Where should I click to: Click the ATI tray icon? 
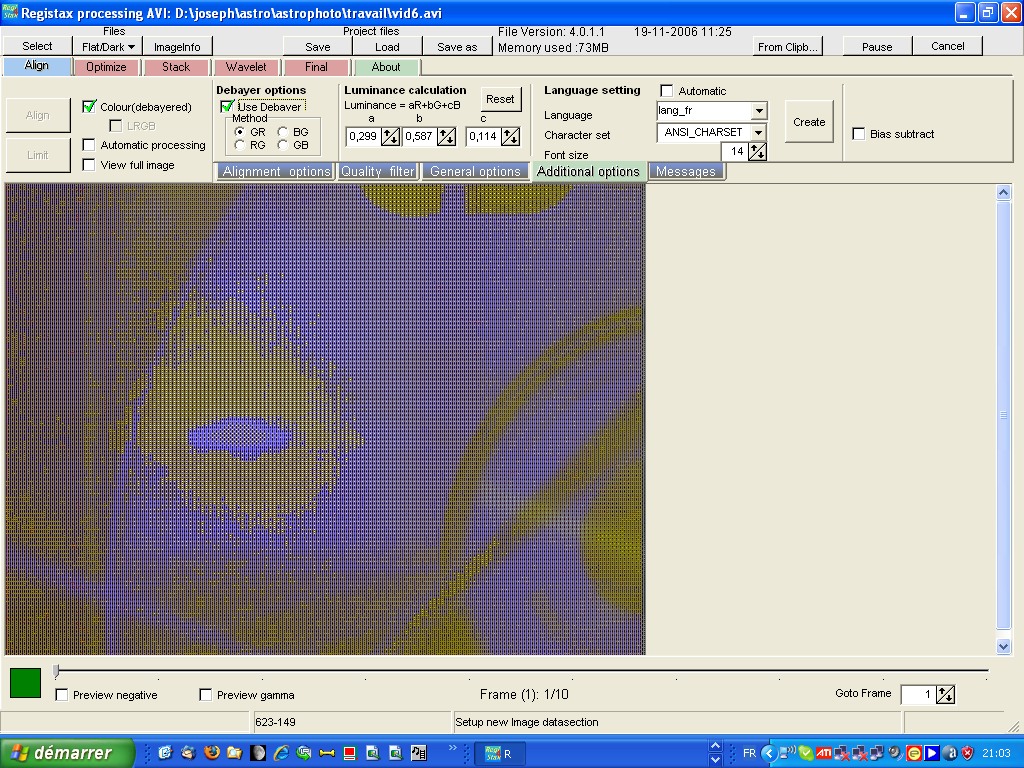[x=824, y=754]
